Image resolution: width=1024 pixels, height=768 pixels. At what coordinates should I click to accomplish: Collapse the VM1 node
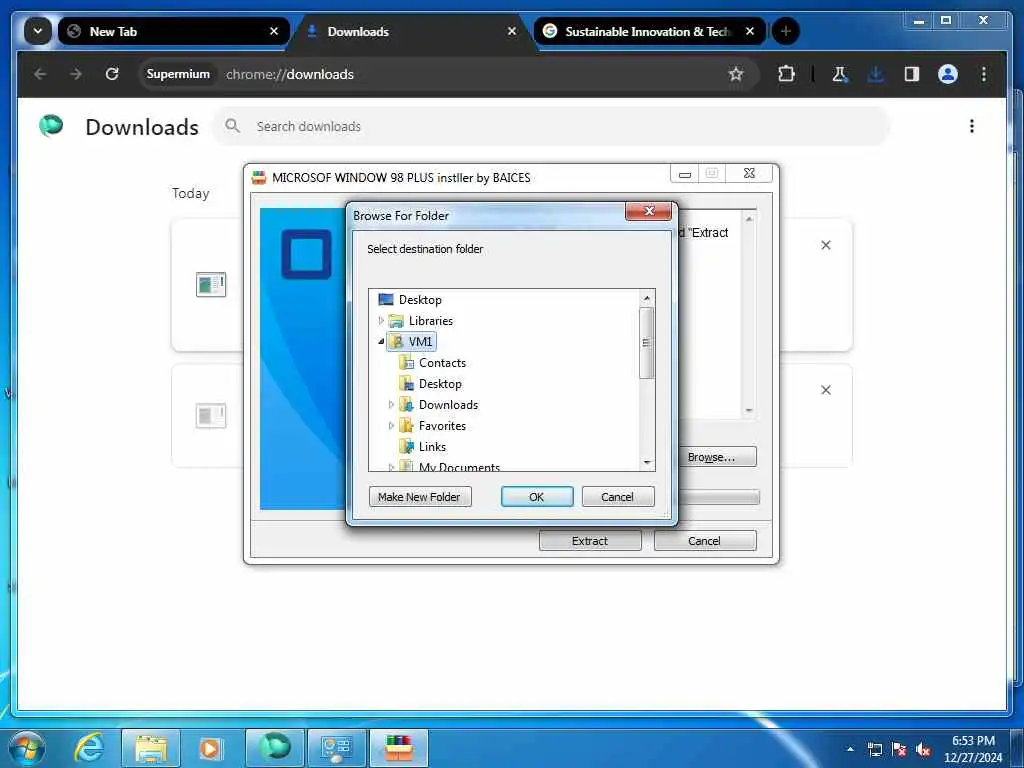381,342
